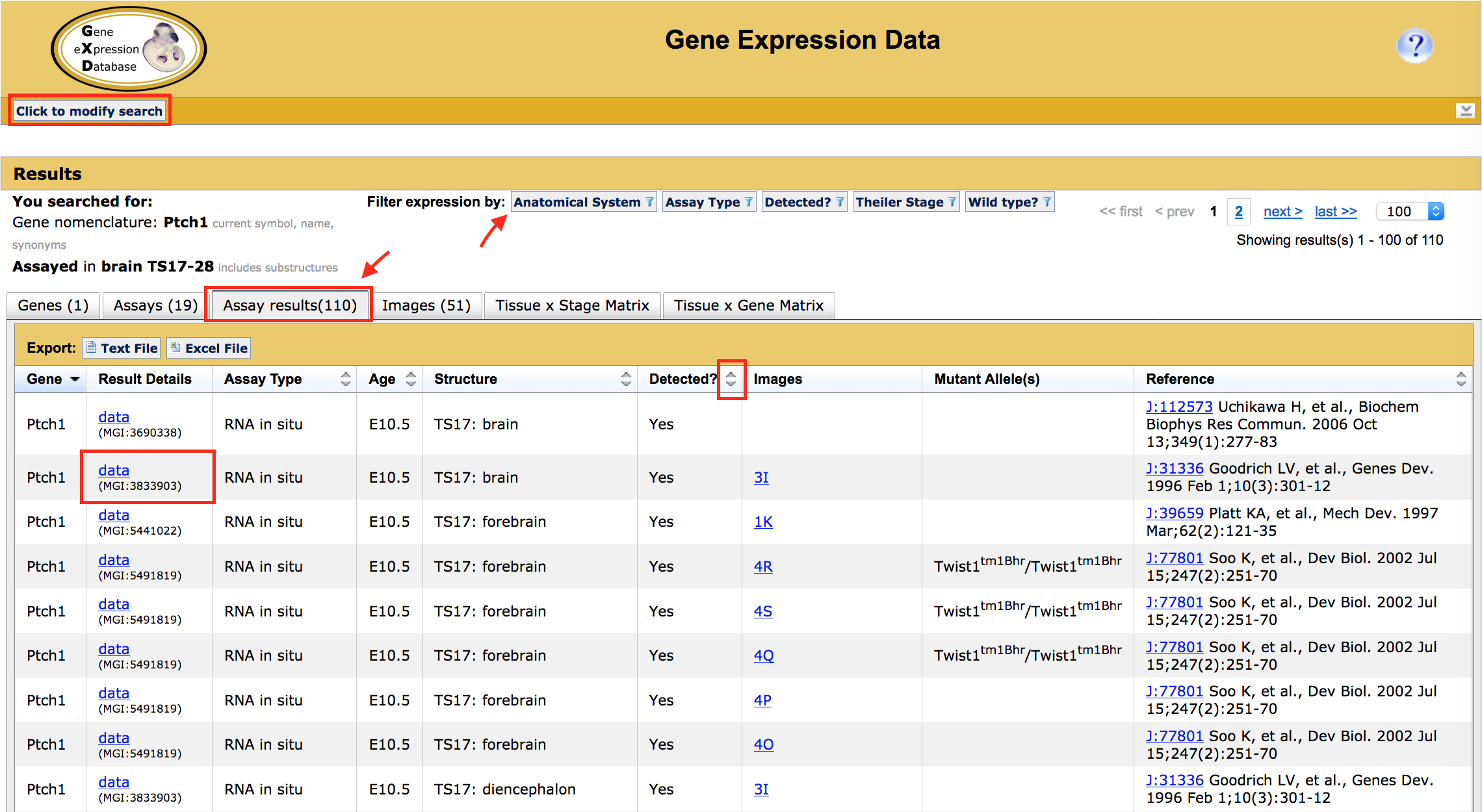Click to modify search
Viewport: 1482px width, 812px height.
click(89, 110)
